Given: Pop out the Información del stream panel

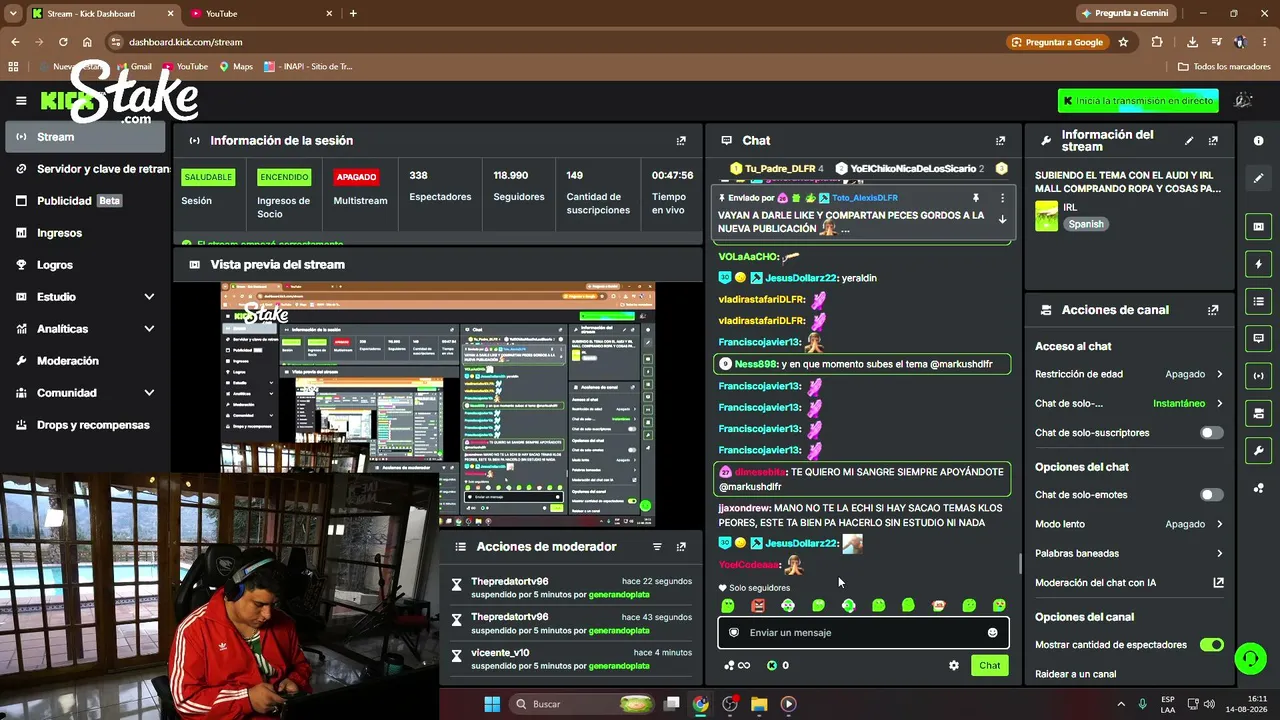Looking at the screenshot, I should [x=1213, y=141].
